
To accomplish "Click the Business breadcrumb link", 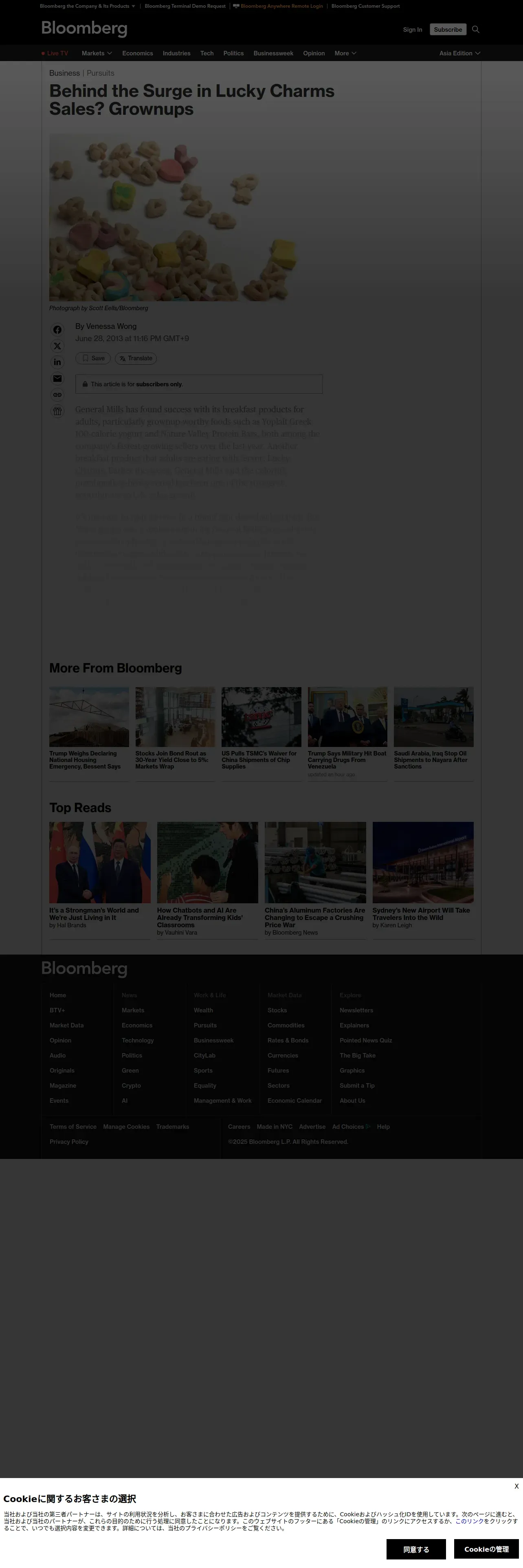I will [64, 73].
